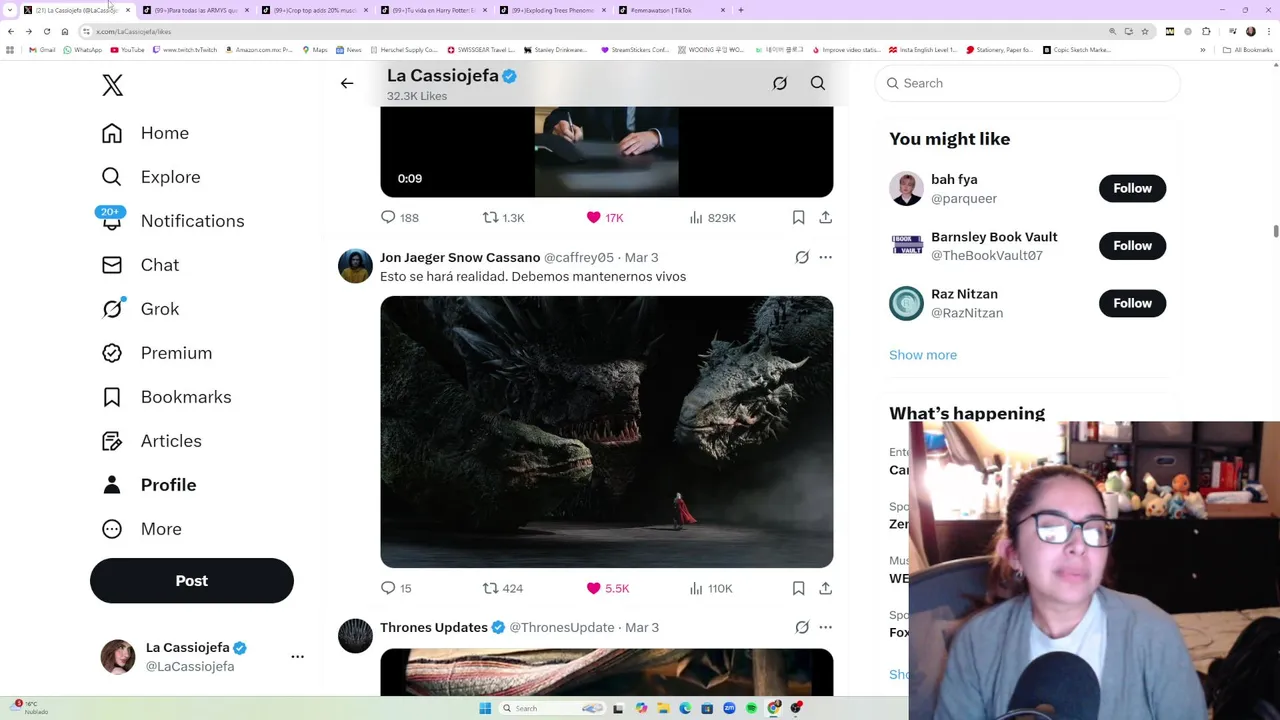1280x720 pixels.
Task: Open more options on Thrones Updates post
Action: point(825,628)
